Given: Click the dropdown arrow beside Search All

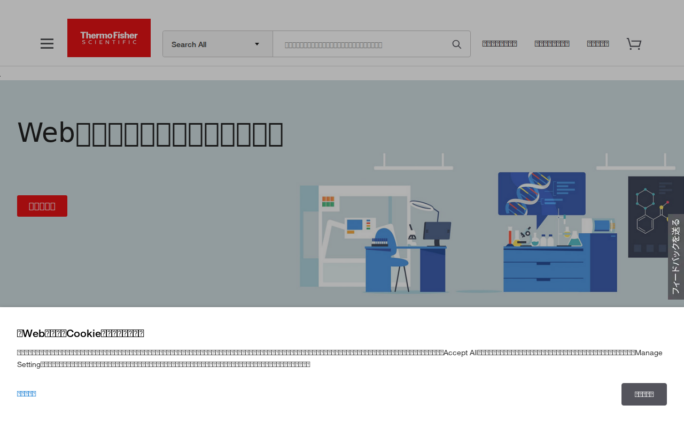Looking at the screenshot, I should [257, 44].
